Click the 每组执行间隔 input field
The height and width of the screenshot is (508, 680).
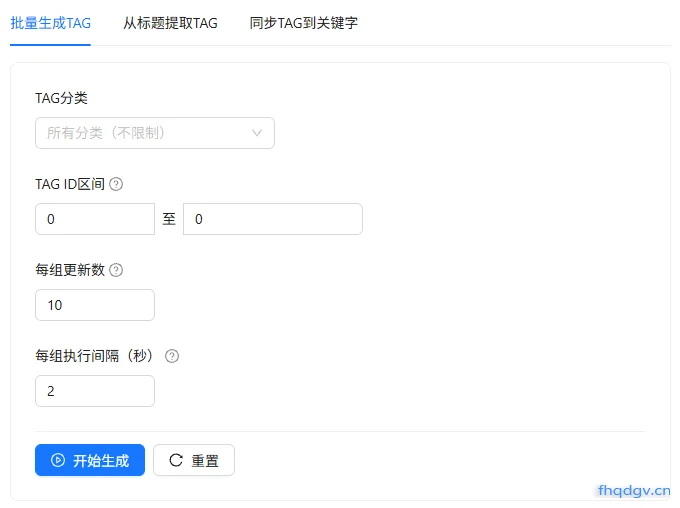coord(95,391)
